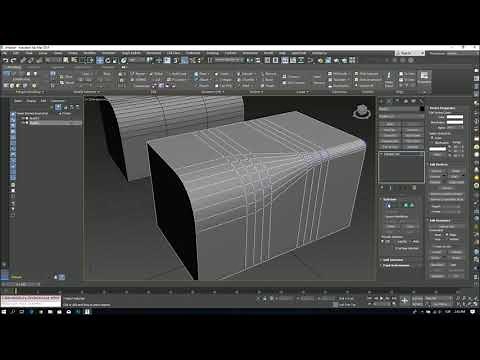Open the Curve Editor from the toolbar
The width and height of the screenshot is (480, 360).
293,60
